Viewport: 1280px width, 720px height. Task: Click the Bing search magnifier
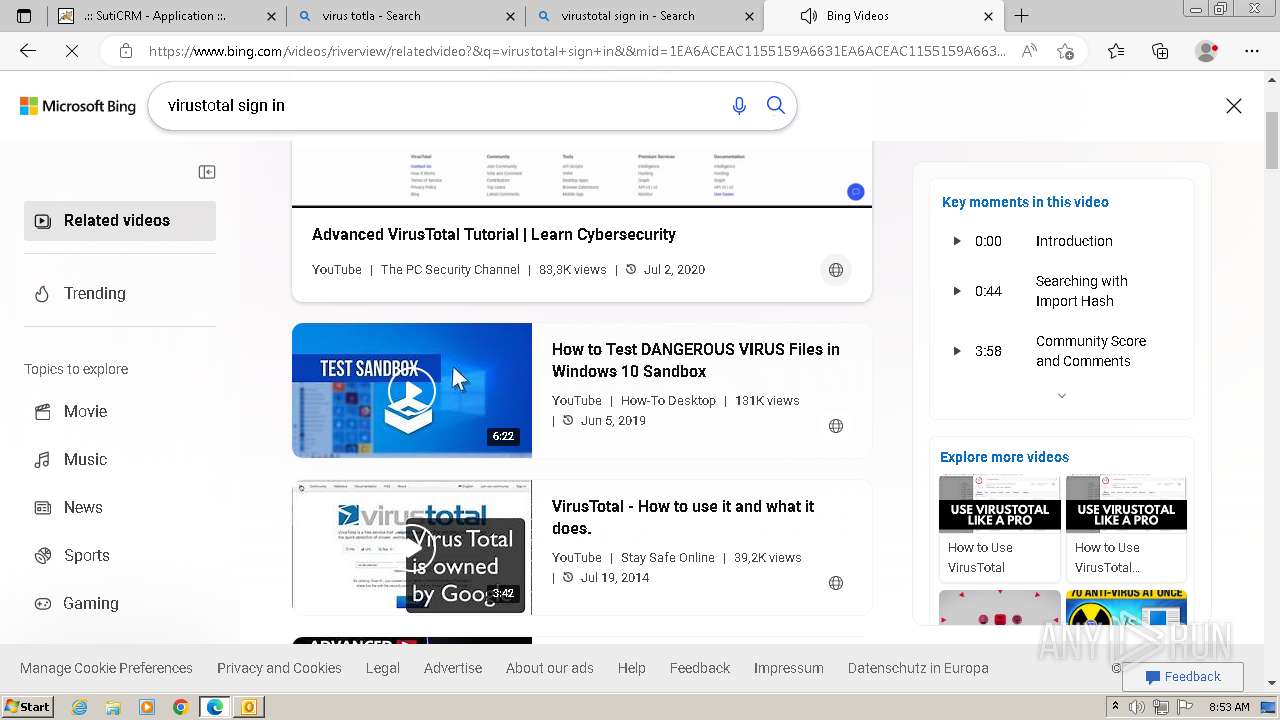776,105
